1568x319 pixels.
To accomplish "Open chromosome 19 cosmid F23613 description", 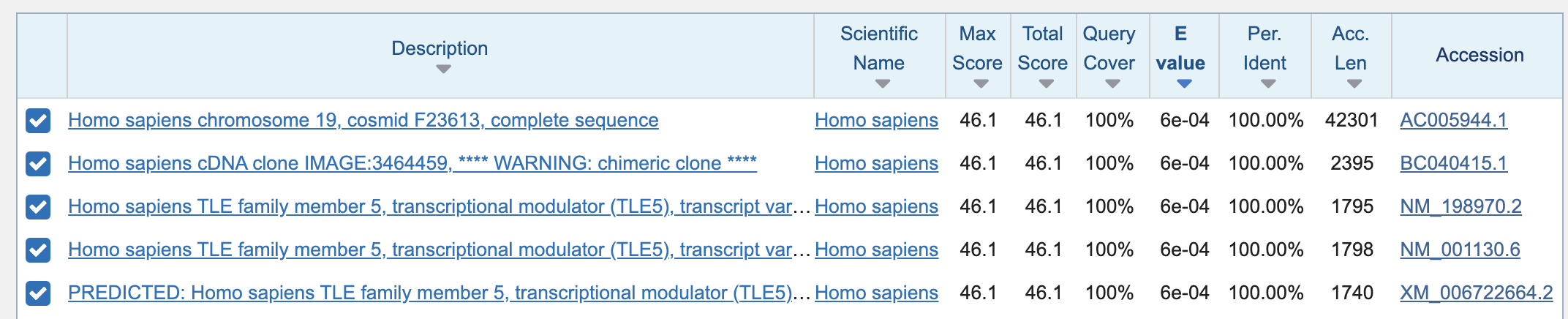I will coord(363,120).
